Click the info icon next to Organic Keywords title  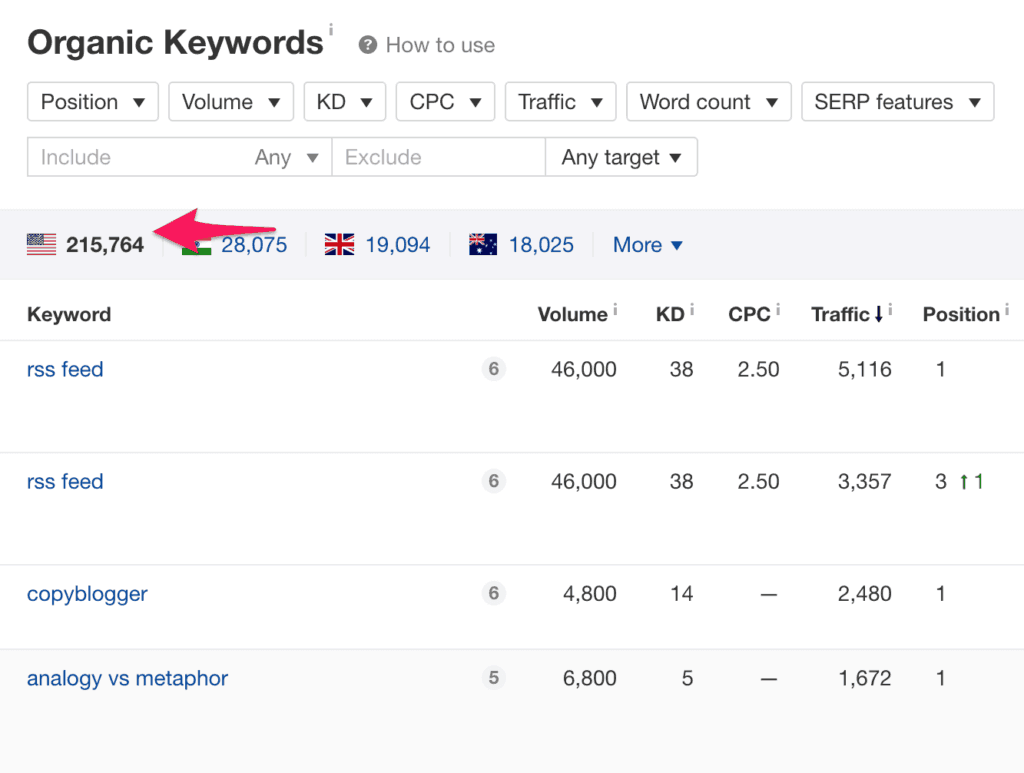point(331,30)
